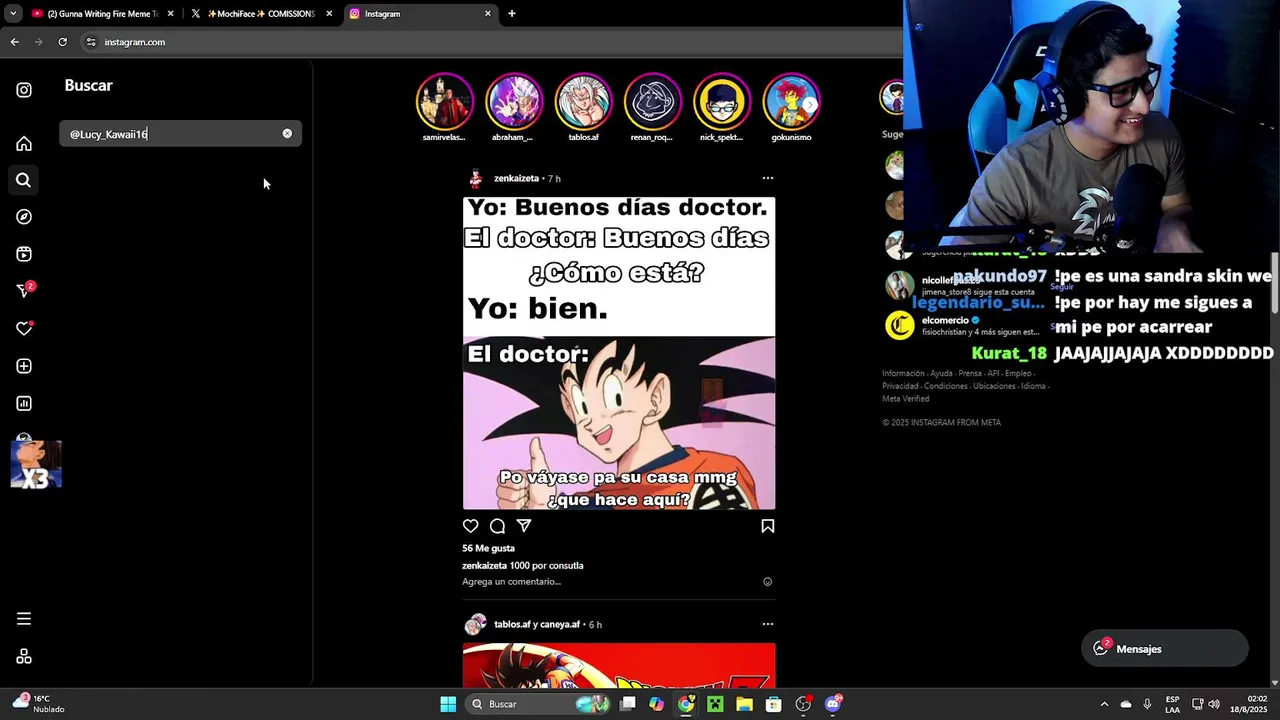Screen dimensions: 1280x720
Task: Open the More hamburger menu
Action: tap(24, 619)
